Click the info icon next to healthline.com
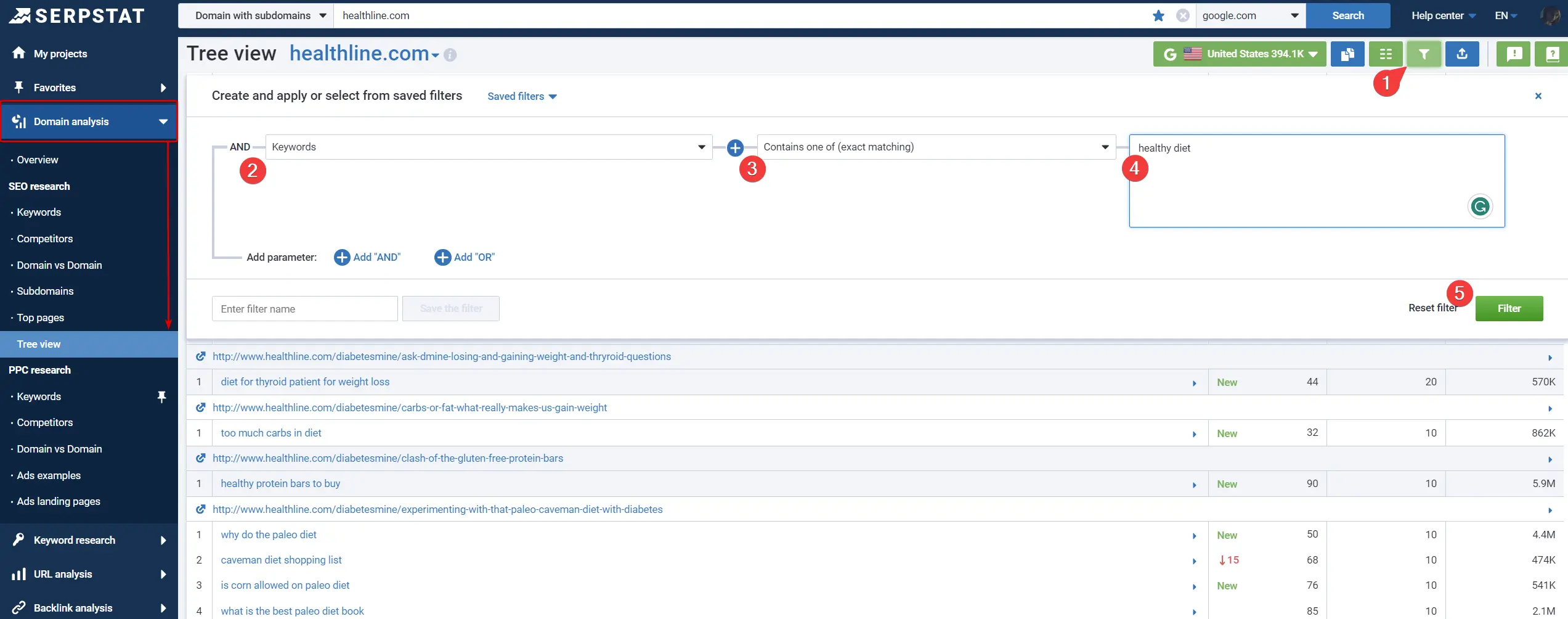 450,55
